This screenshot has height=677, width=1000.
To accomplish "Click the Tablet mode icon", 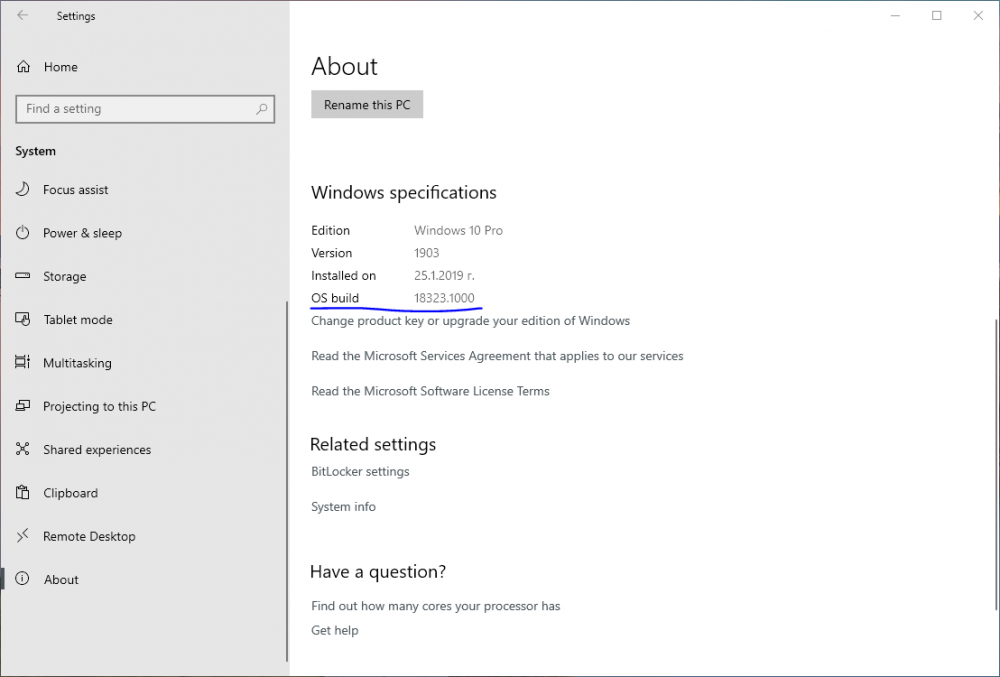I will (22, 319).
